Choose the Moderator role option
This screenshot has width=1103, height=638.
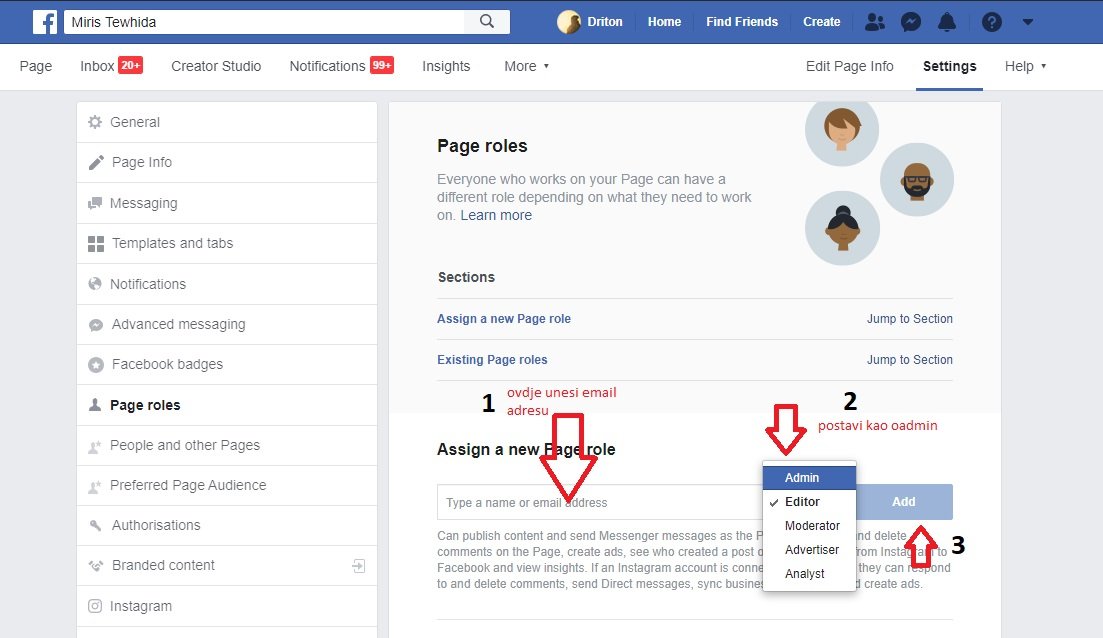(x=812, y=526)
